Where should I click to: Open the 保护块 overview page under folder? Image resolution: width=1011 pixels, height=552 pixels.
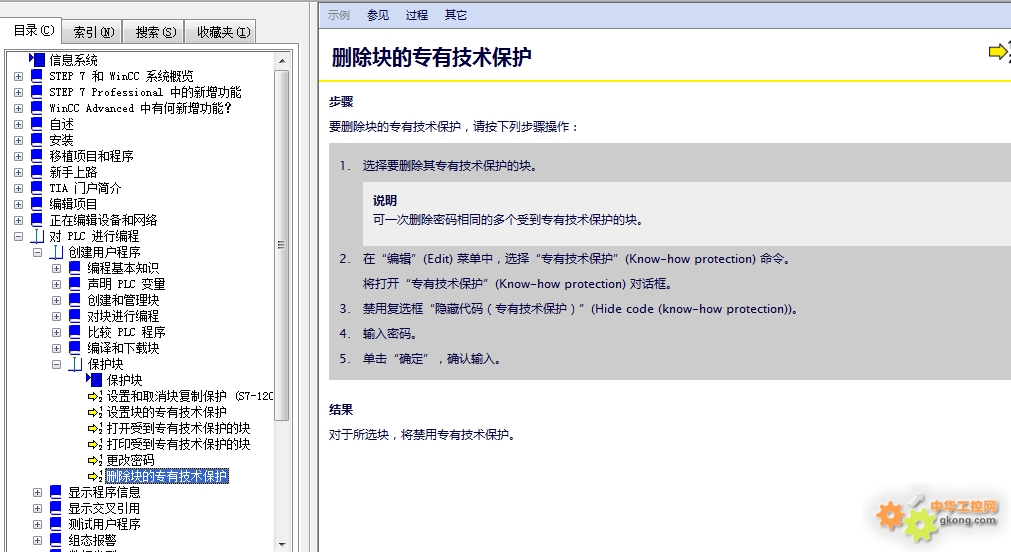[x=124, y=380]
